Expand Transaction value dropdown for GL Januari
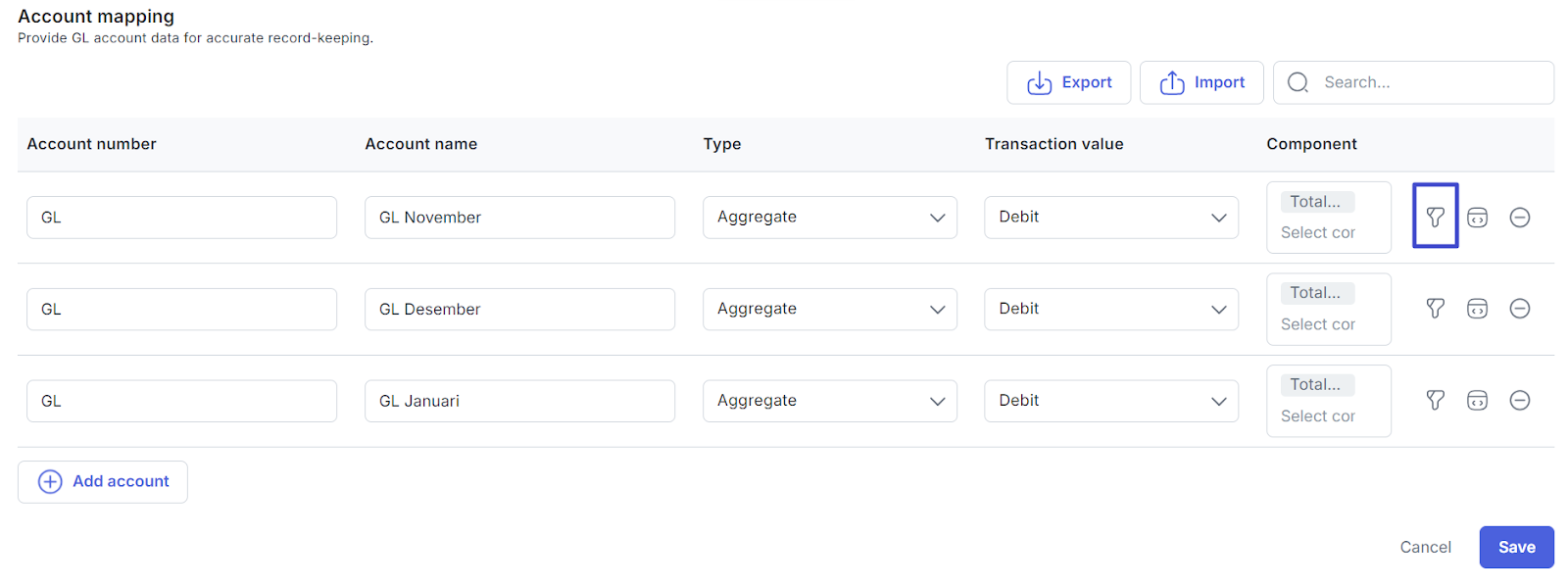Screen dimensions: 1568x586 tap(1110, 401)
